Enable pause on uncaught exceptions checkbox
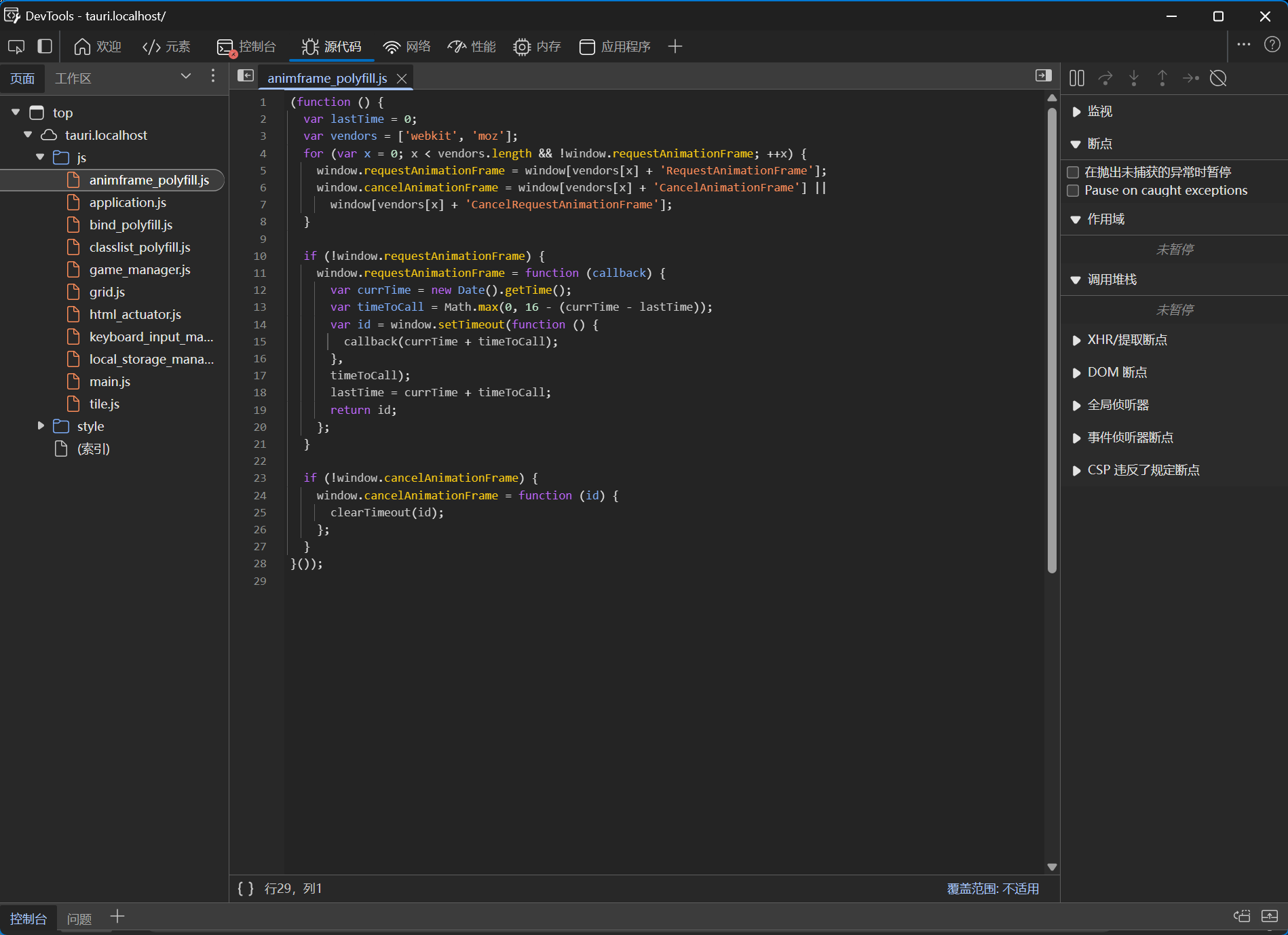The image size is (1288, 935). coord(1073,172)
